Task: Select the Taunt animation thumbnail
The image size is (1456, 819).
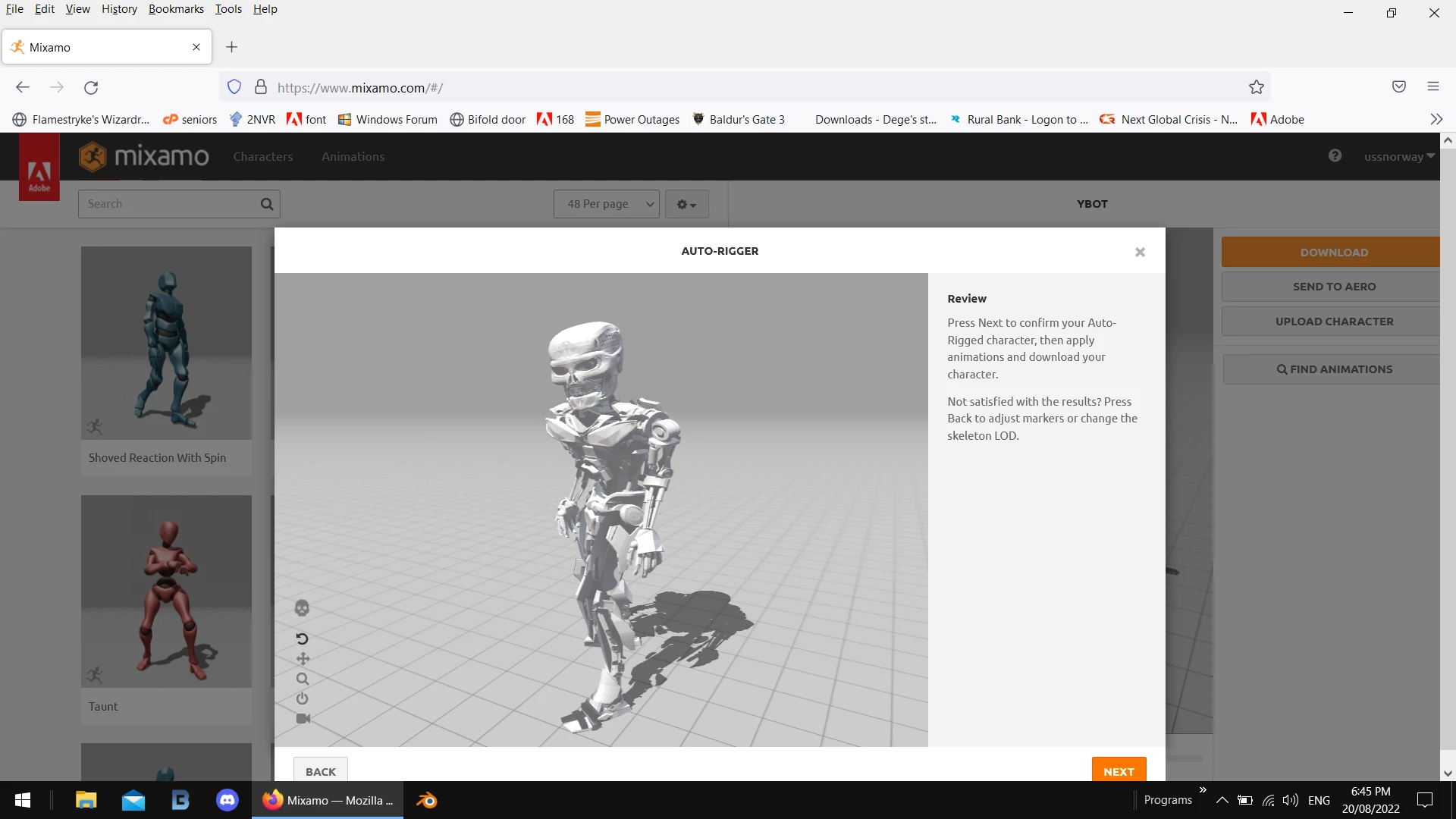Action: [x=166, y=591]
